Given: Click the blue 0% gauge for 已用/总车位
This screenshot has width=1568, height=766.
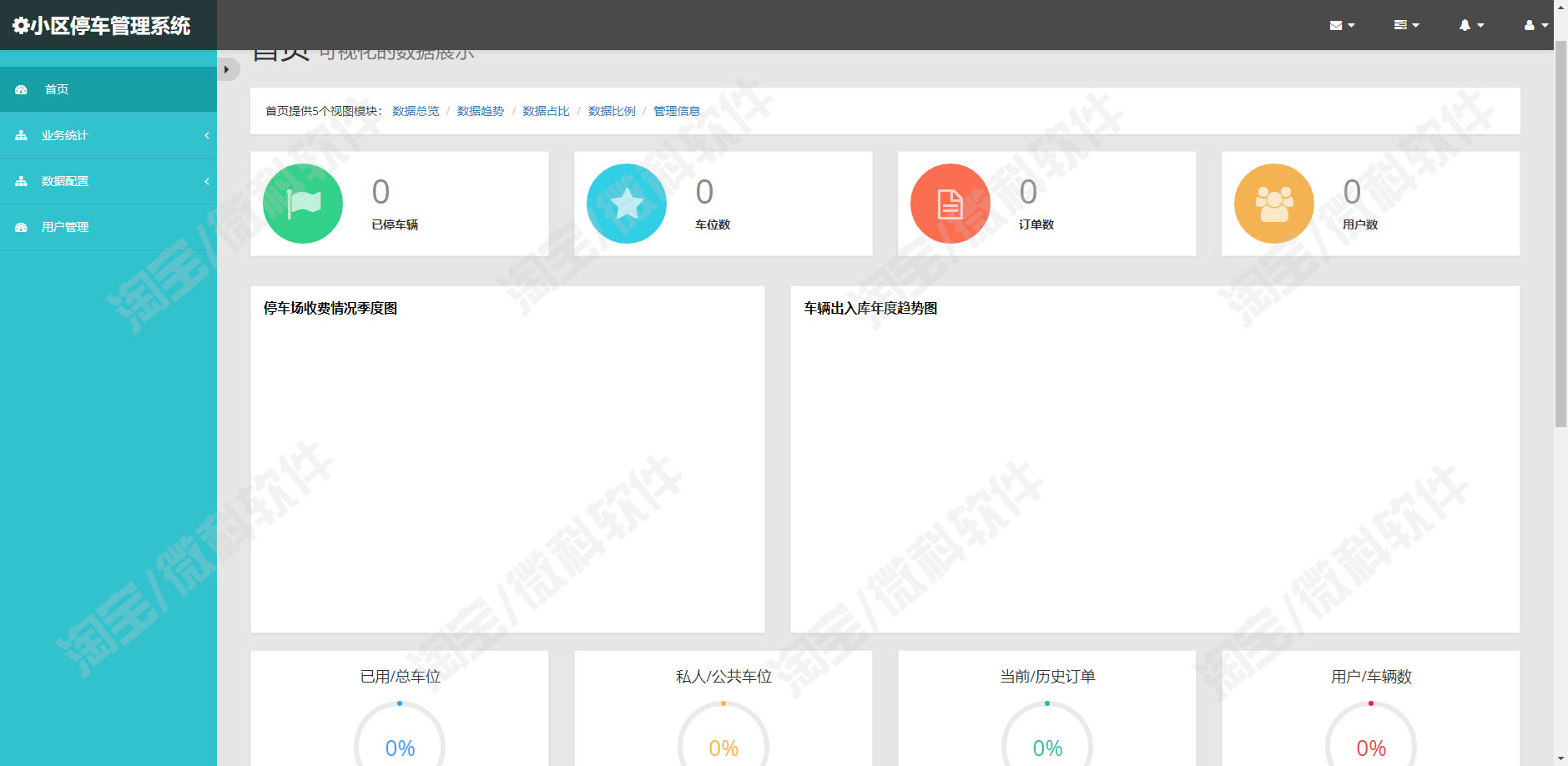Looking at the screenshot, I should click(x=400, y=734).
